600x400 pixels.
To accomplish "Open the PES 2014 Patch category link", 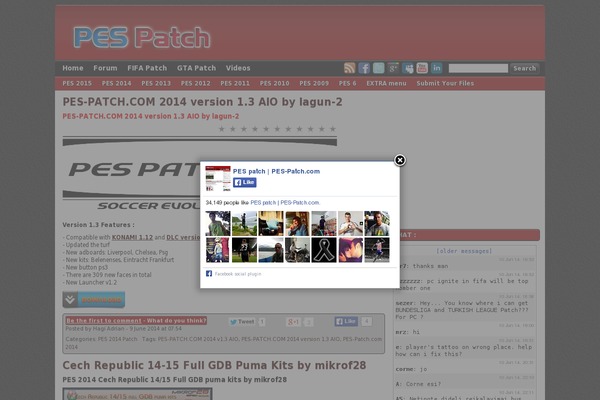I will coord(117,339).
